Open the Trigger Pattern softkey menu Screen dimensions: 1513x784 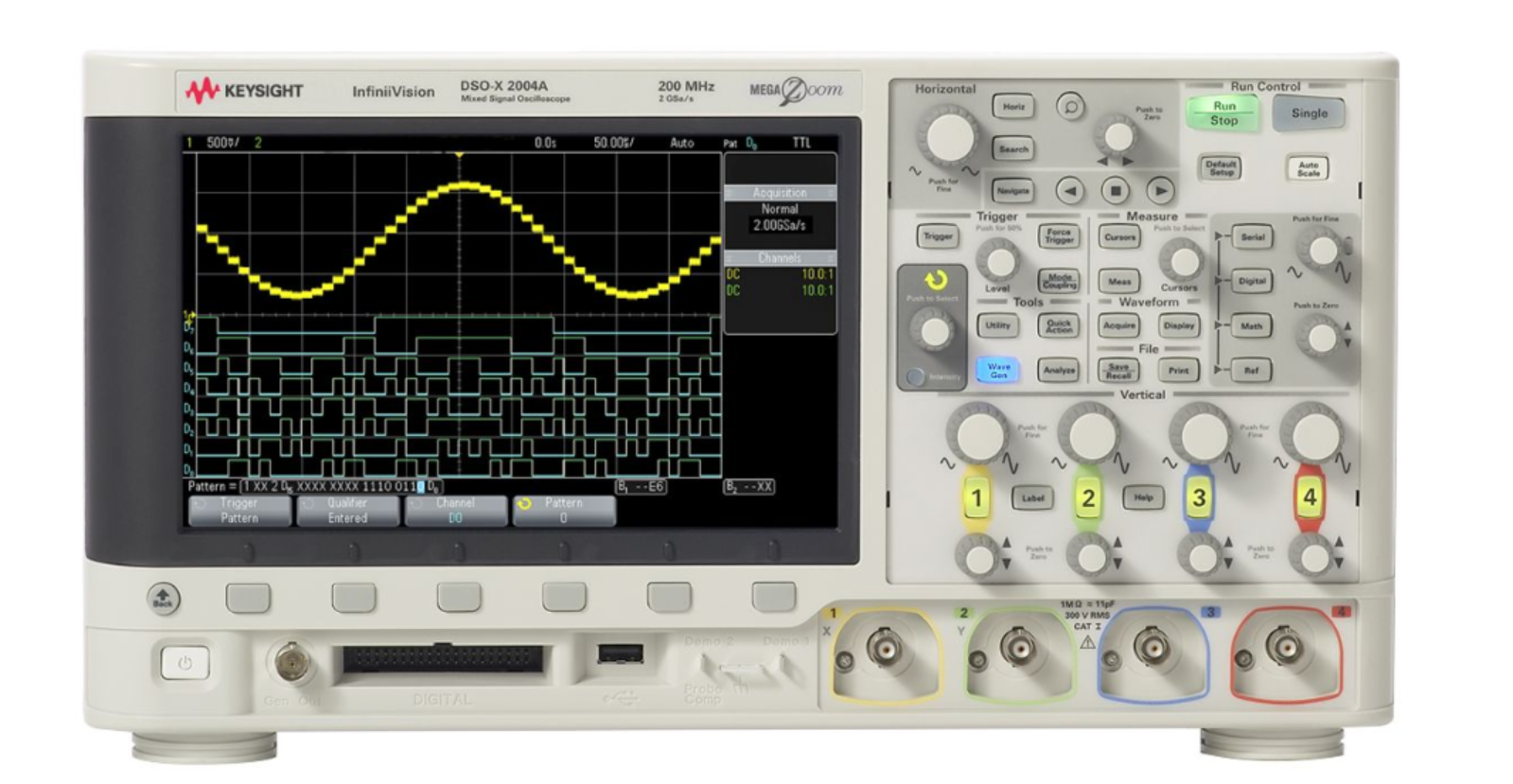pyautogui.click(x=239, y=511)
